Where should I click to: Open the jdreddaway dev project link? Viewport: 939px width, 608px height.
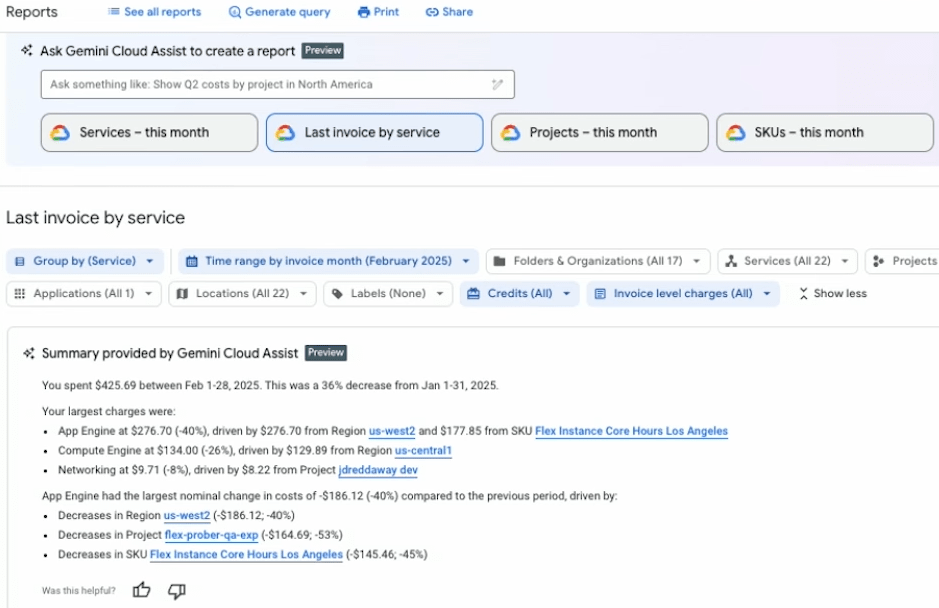[x=378, y=470]
